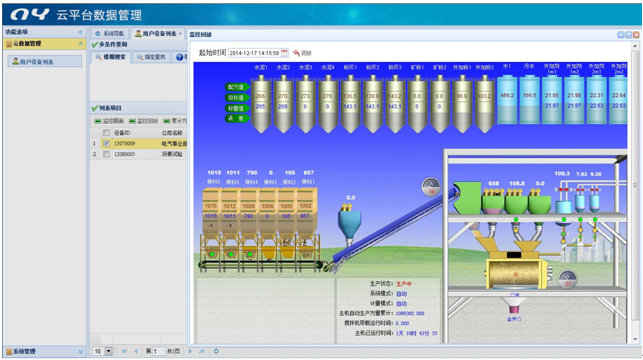Collapse the 功能选项 sidebar with double arrow
The image size is (643, 360).
coord(80,32)
